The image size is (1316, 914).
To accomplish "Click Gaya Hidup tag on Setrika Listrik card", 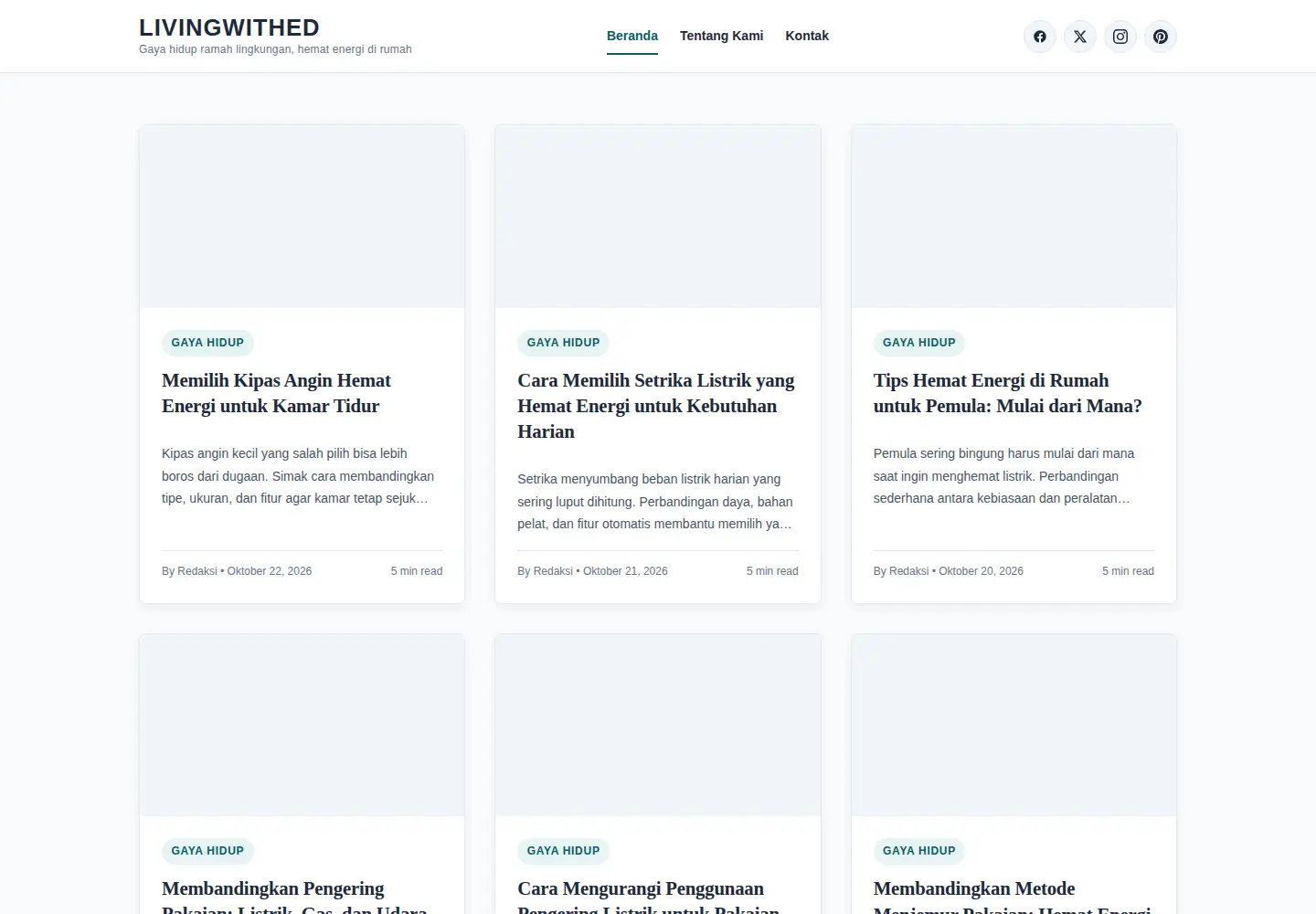I will tap(563, 343).
